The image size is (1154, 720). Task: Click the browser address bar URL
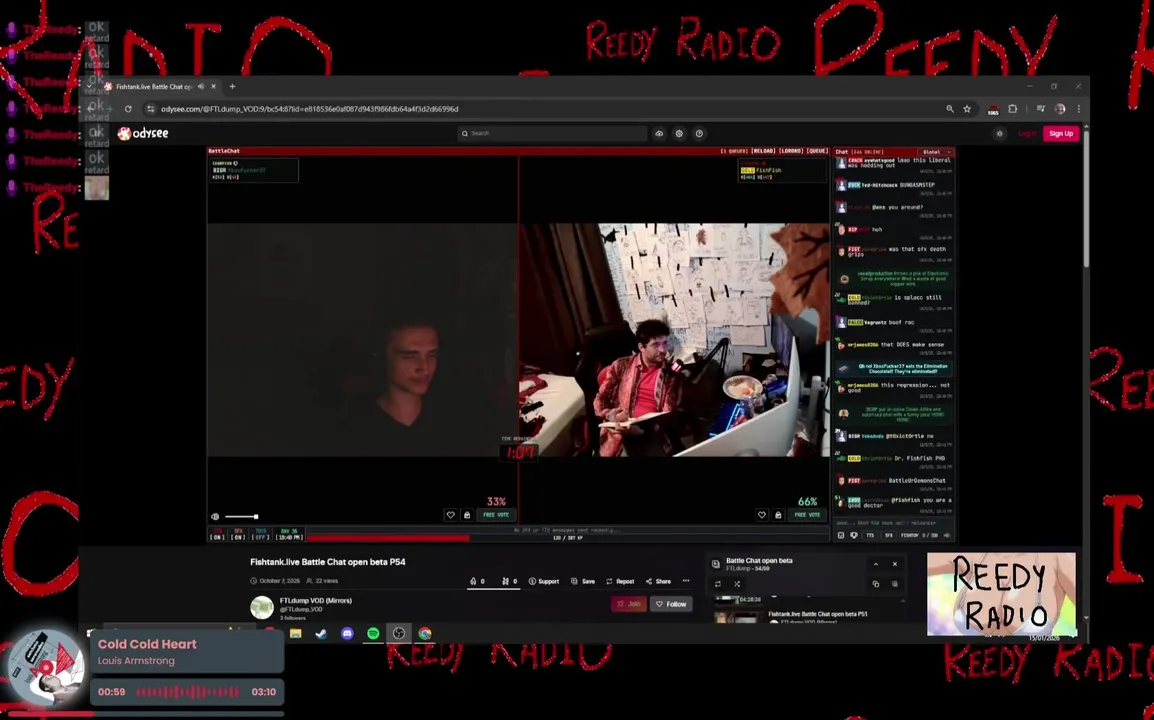pyautogui.click(x=310, y=109)
